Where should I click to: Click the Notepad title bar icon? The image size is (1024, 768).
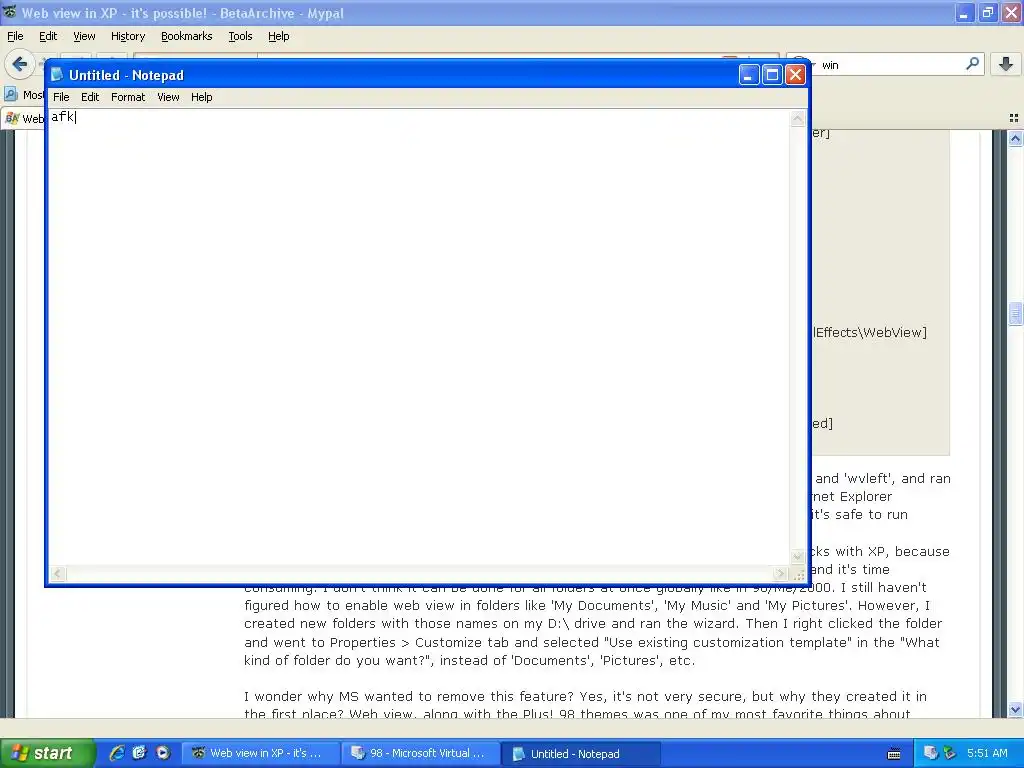[57, 74]
